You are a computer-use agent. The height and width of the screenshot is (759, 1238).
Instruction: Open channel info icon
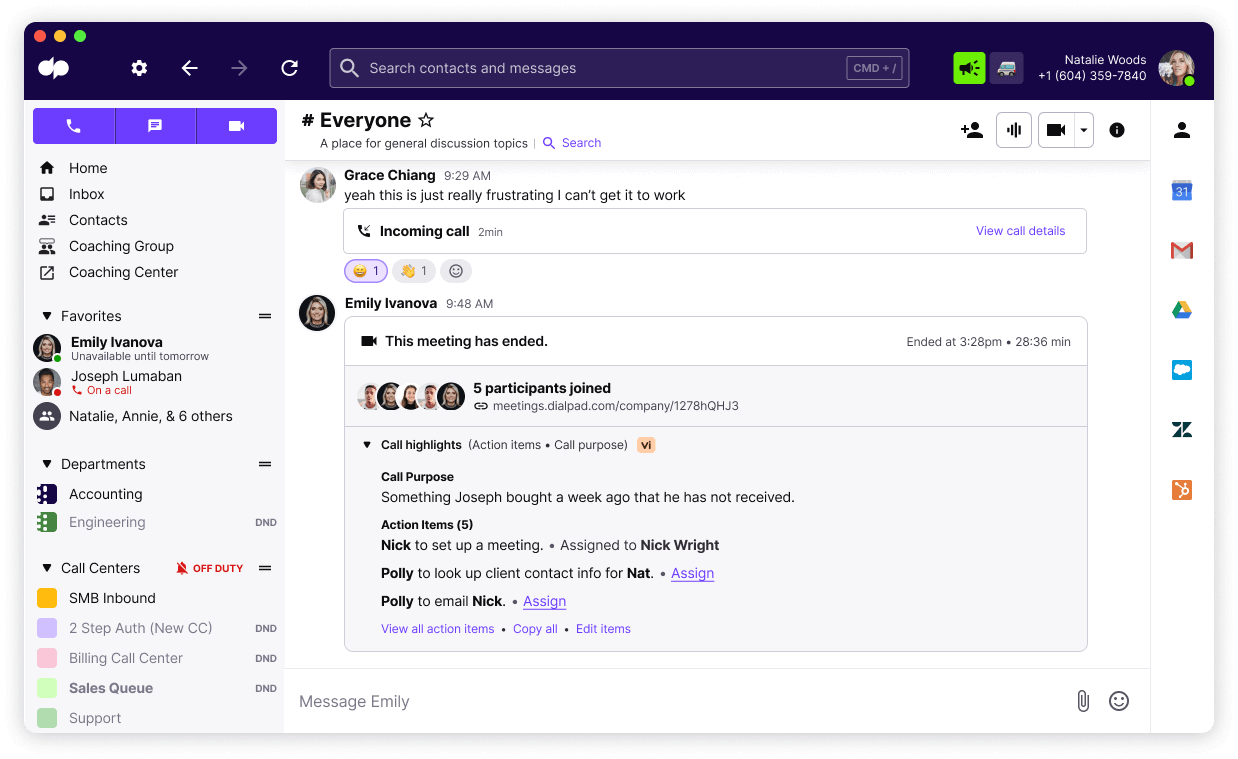(x=1117, y=130)
